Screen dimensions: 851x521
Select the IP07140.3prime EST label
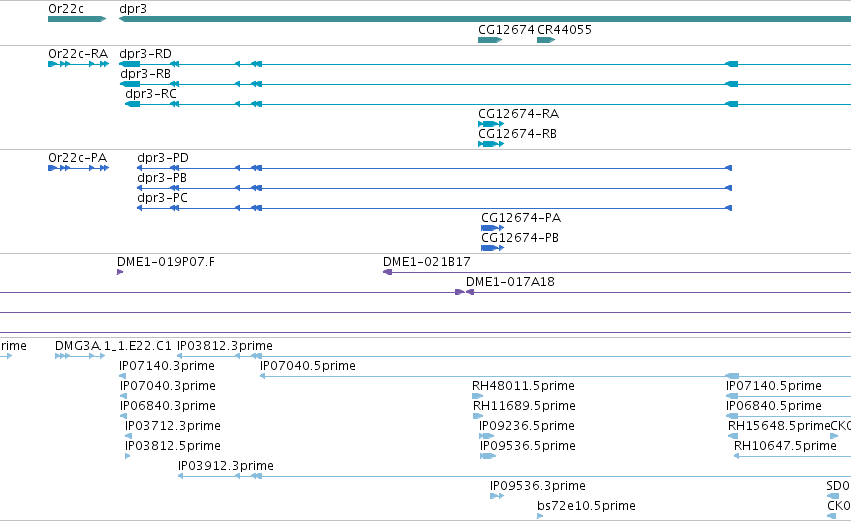click(167, 366)
